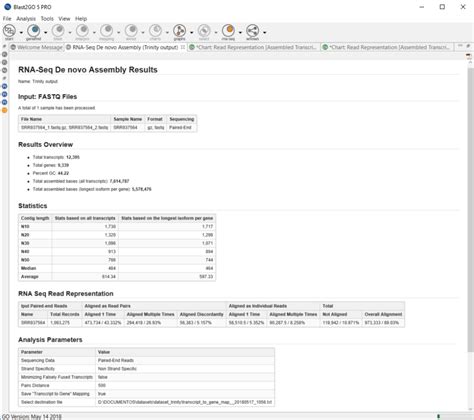Viewport: 474px width, 420px height.
Task: Click the destination file path value
Action: coord(185,402)
